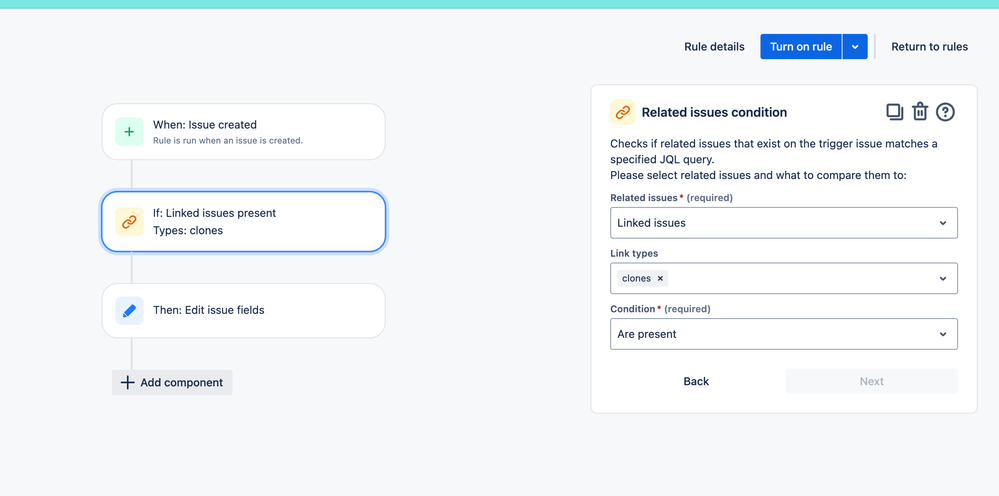Image resolution: width=999 pixels, height=496 pixels.
Task: Click the link icon beside panel title
Action: click(622, 112)
